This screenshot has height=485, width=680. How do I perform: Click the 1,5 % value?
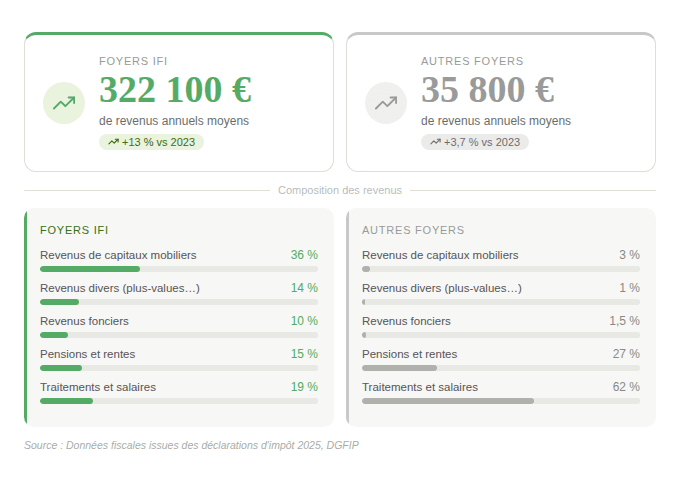click(624, 321)
